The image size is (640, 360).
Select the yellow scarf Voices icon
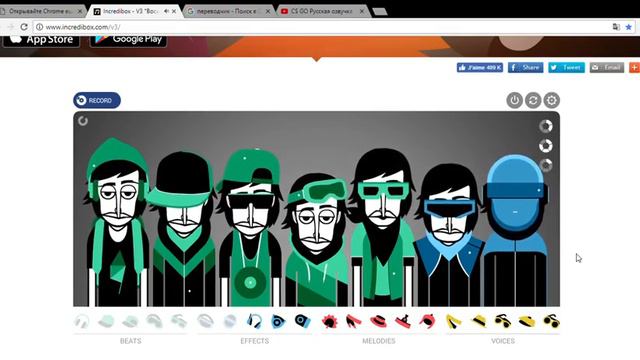coord(453,322)
